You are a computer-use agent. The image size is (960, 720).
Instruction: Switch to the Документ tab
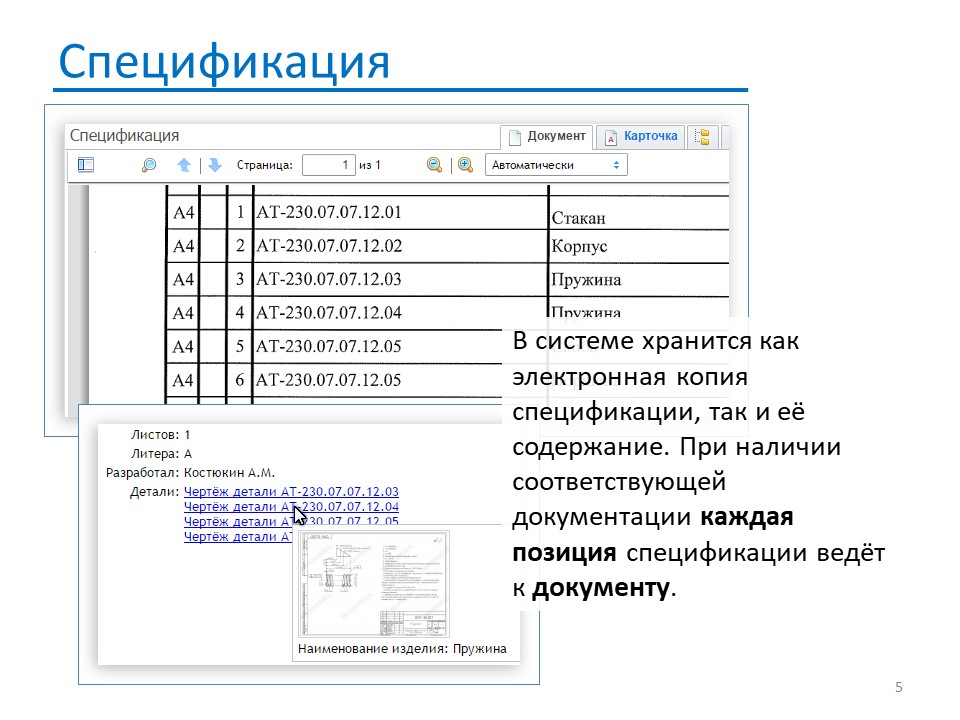pyautogui.click(x=547, y=137)
